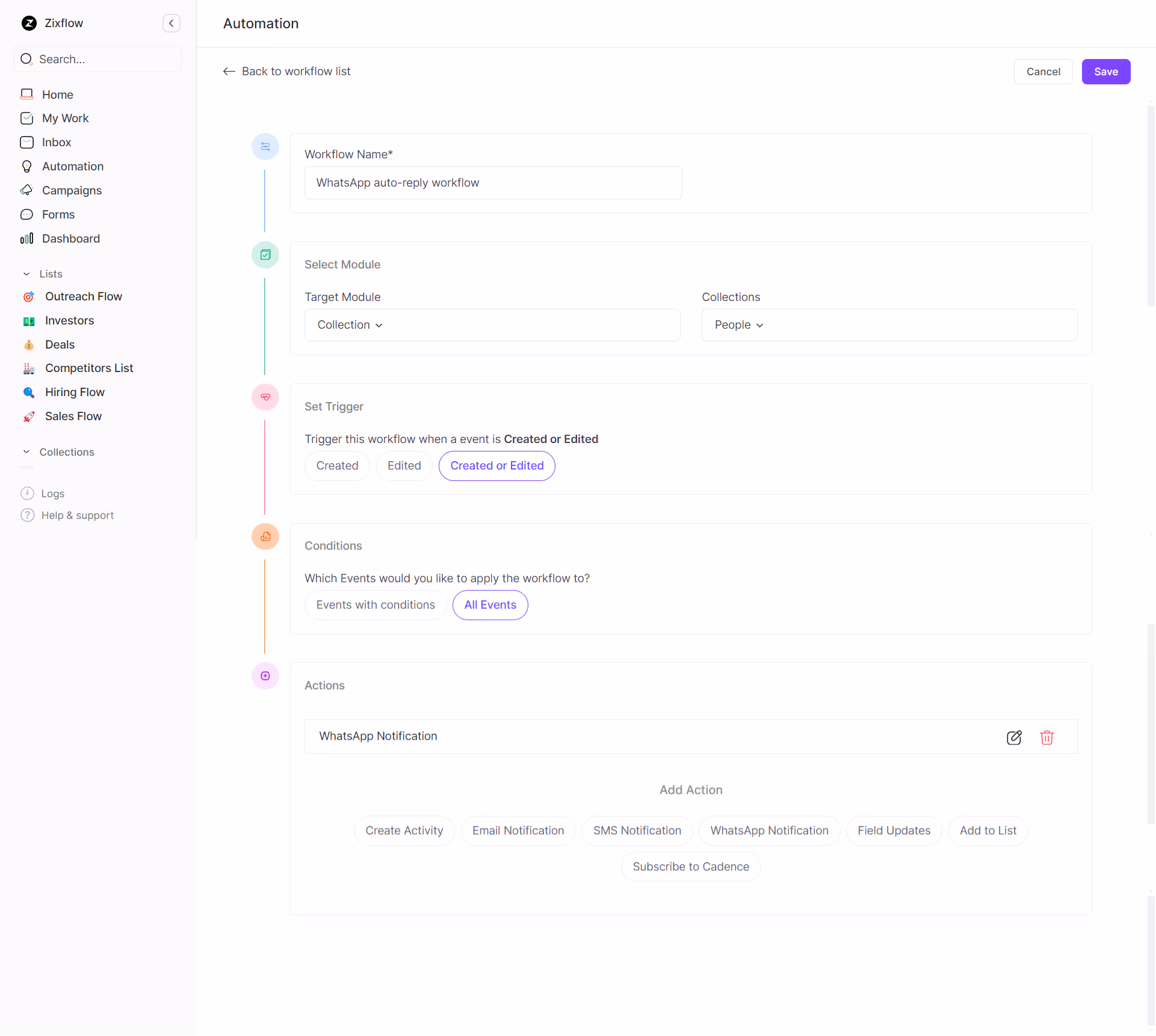Click the Campaigns megaphone icon
The image size is (1156, 1036).
click(27, 191)
